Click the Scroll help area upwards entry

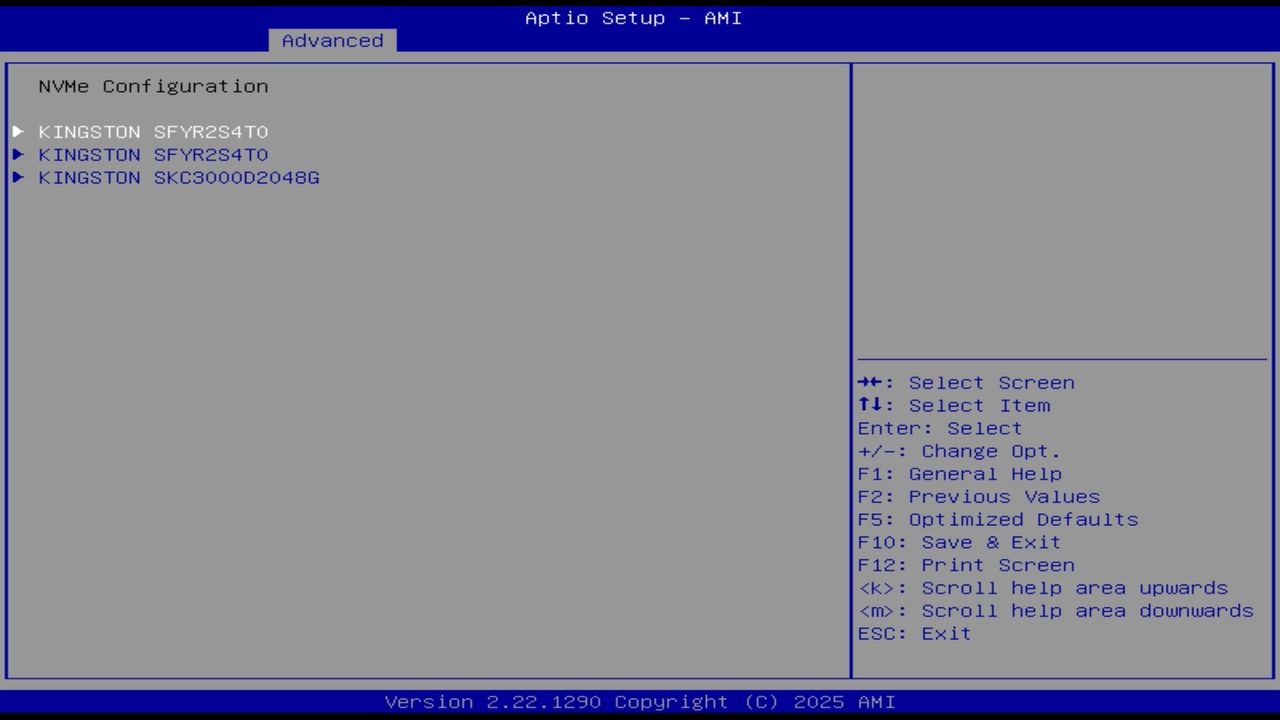1041,587
